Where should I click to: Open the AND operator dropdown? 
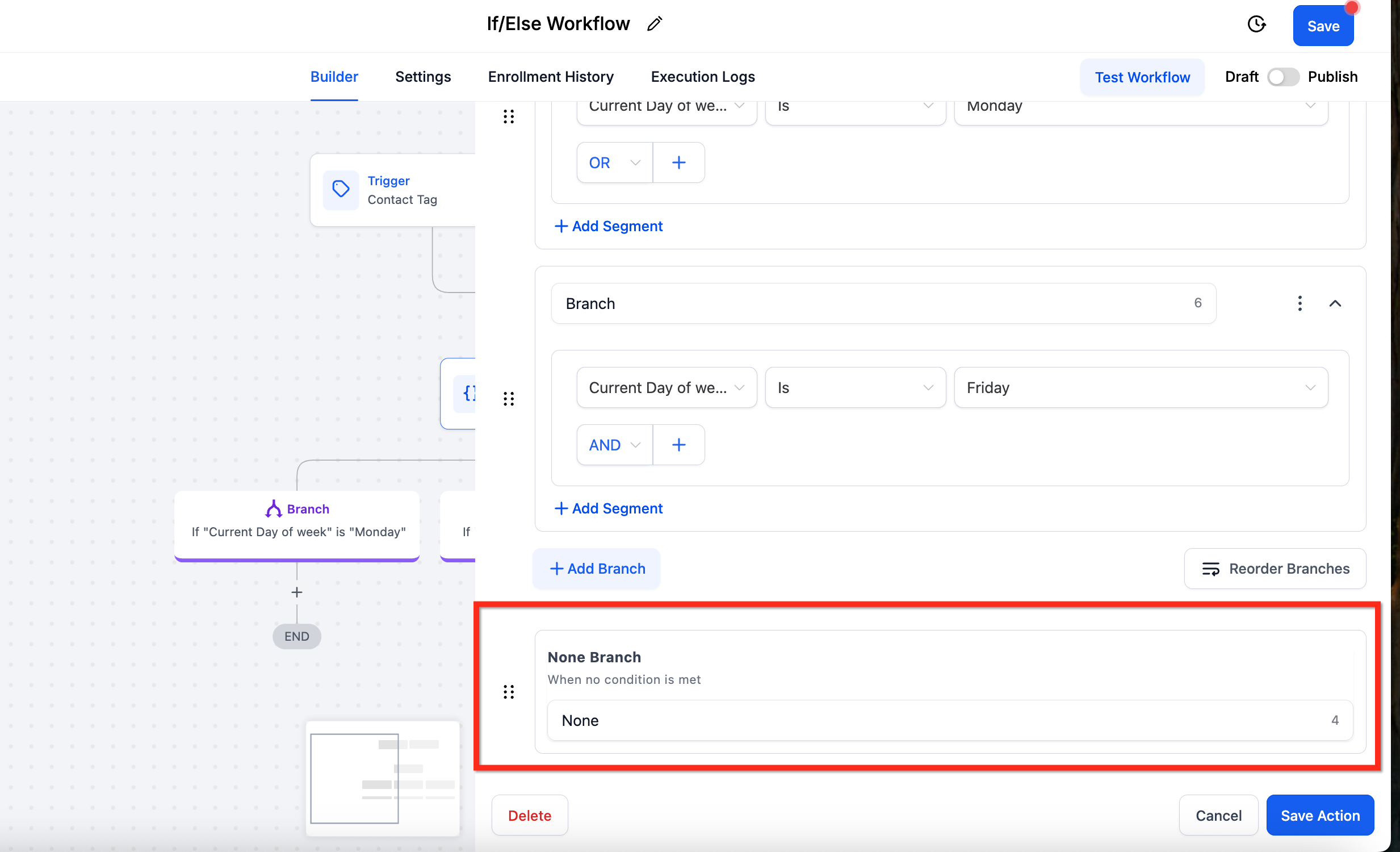(614, 445)
